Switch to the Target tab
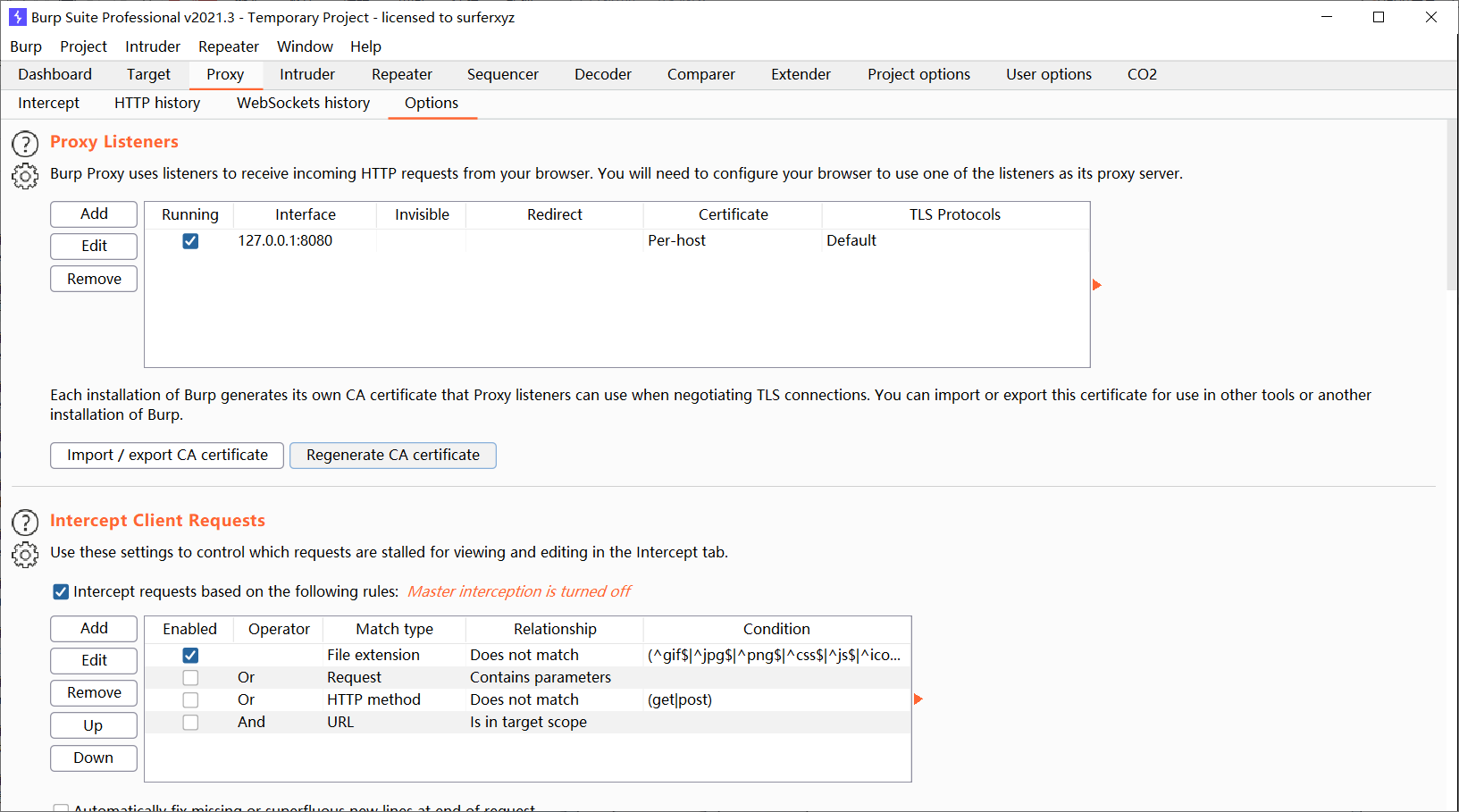The height and width of the screenshot is (812, 1459). tap(148, 74)
